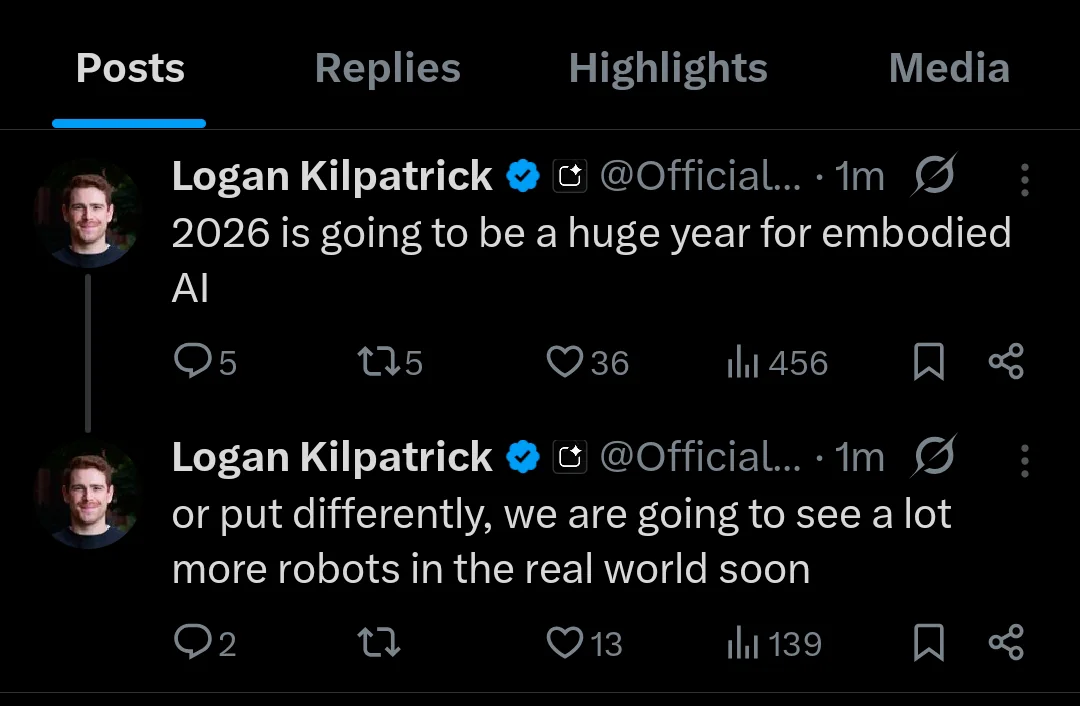This screenshot has width=1080, height=706.
Task: Repost the robots in real world post
Action: click(379, 643)
